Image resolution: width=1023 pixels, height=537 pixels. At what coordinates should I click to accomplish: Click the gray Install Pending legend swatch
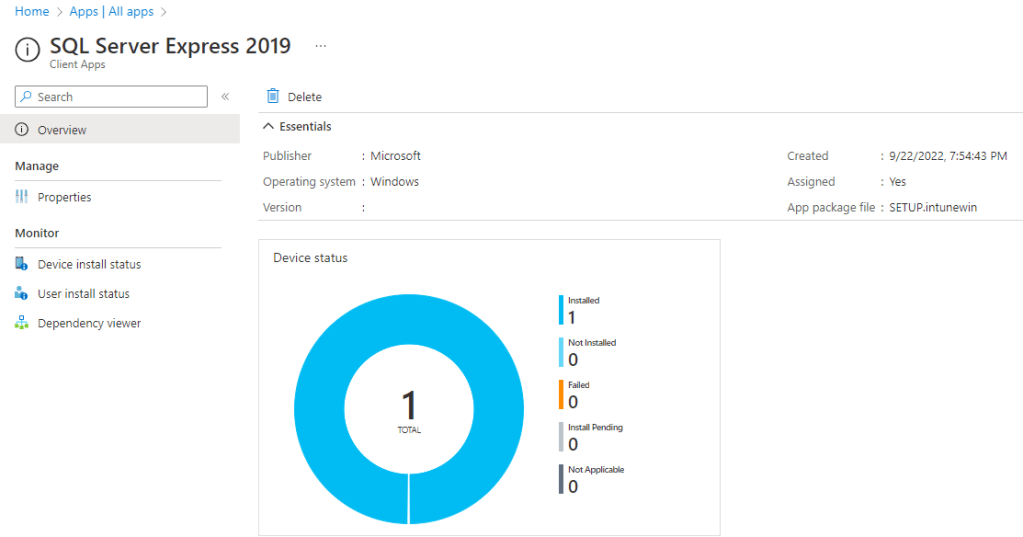[561, 437]
